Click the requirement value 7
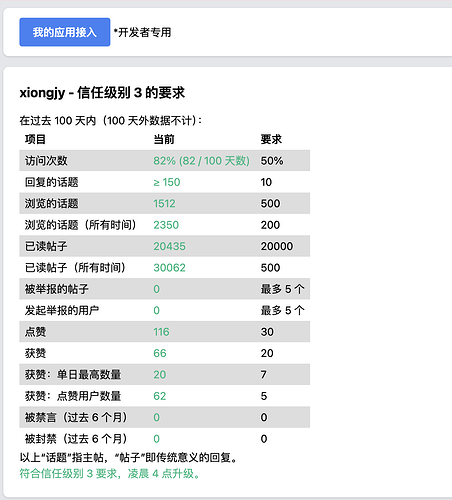This screenshot has width=452, height=500. click(264, 375)
